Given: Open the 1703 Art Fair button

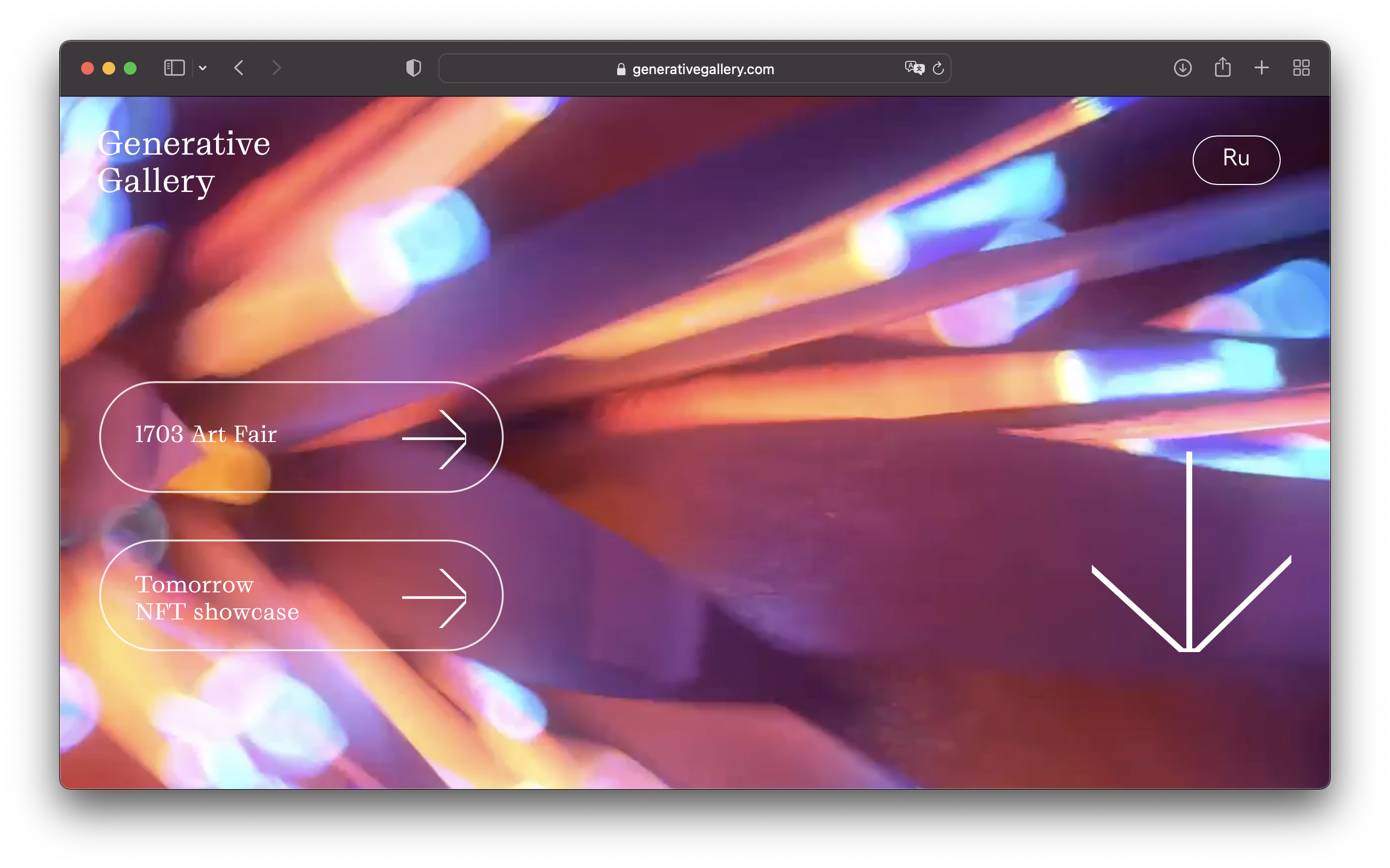Looking at the screenshot, I should (x=301, y=437).
